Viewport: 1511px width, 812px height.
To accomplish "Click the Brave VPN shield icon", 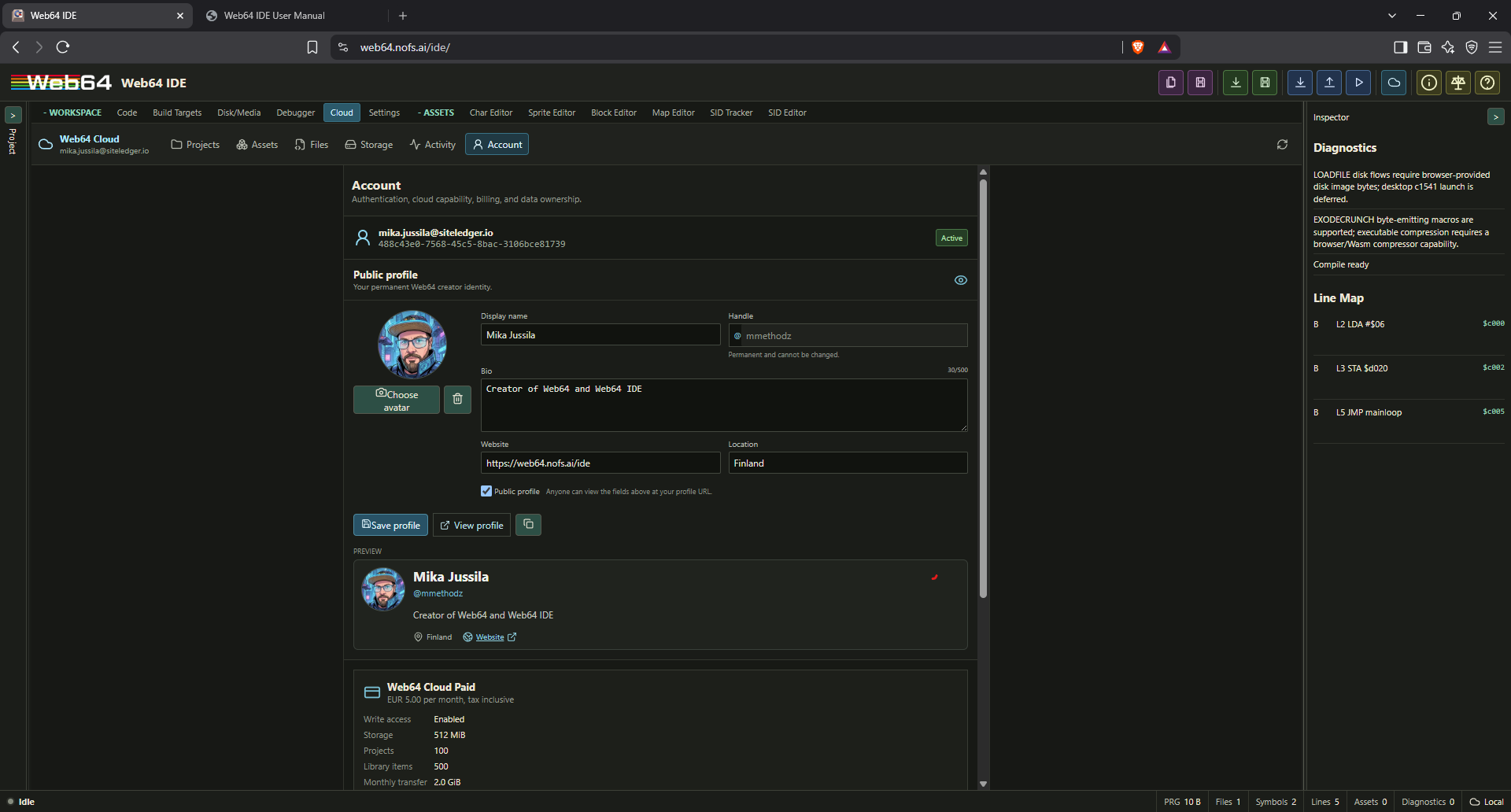I will pyautogui.click(x=1472, y=47).
